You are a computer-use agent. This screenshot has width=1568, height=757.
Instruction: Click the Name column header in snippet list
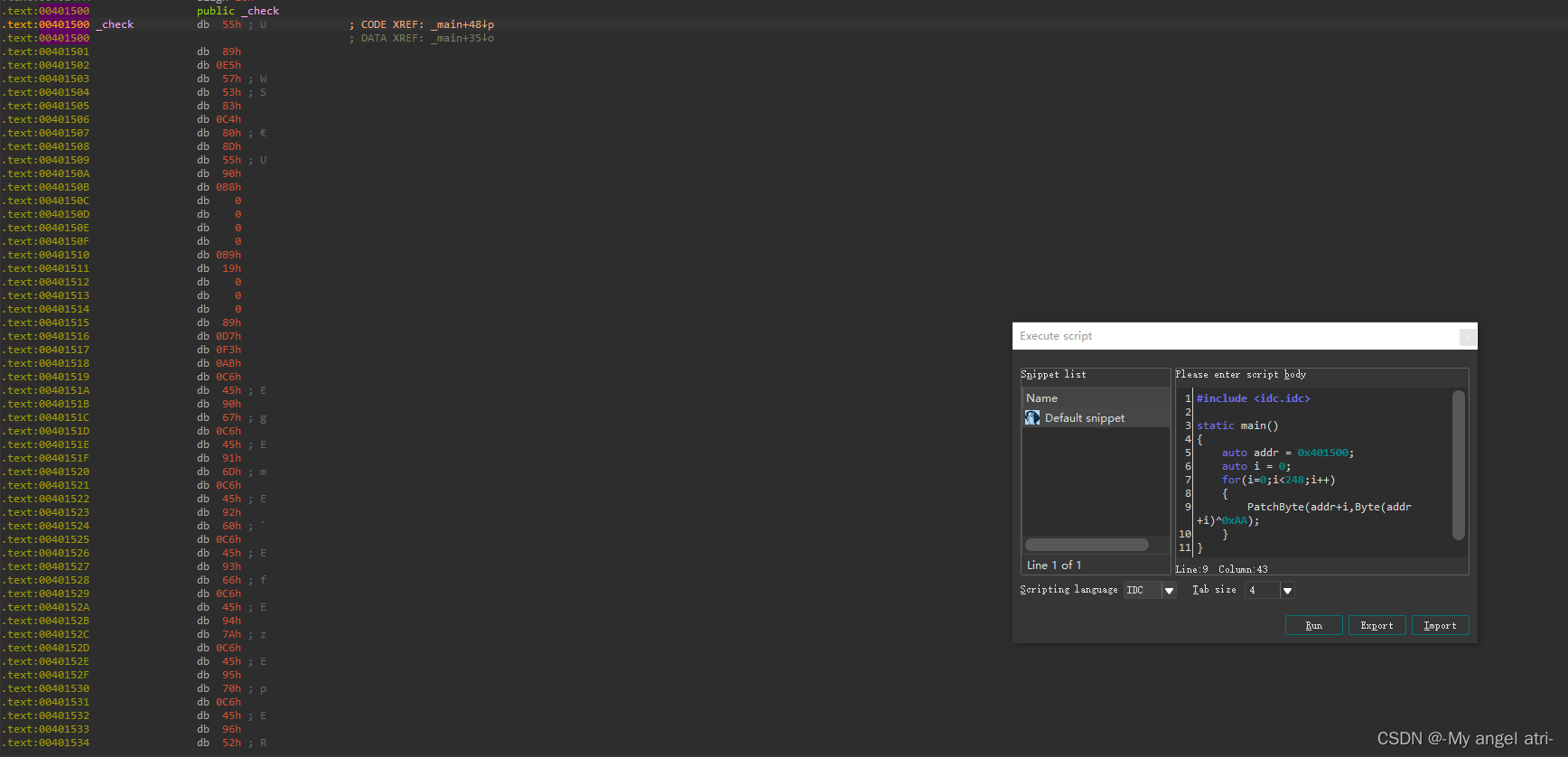pyautogui.click(x=1096, y=398)
